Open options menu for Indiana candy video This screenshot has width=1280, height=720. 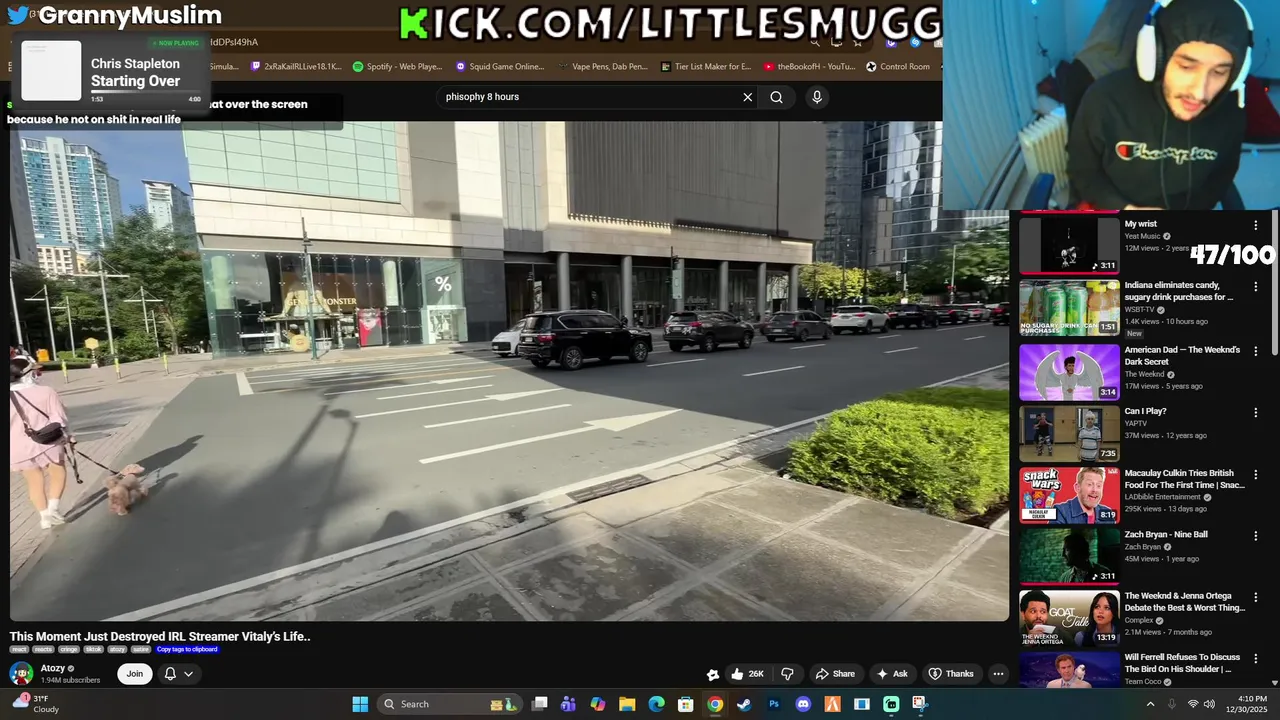pos(1256,287)
